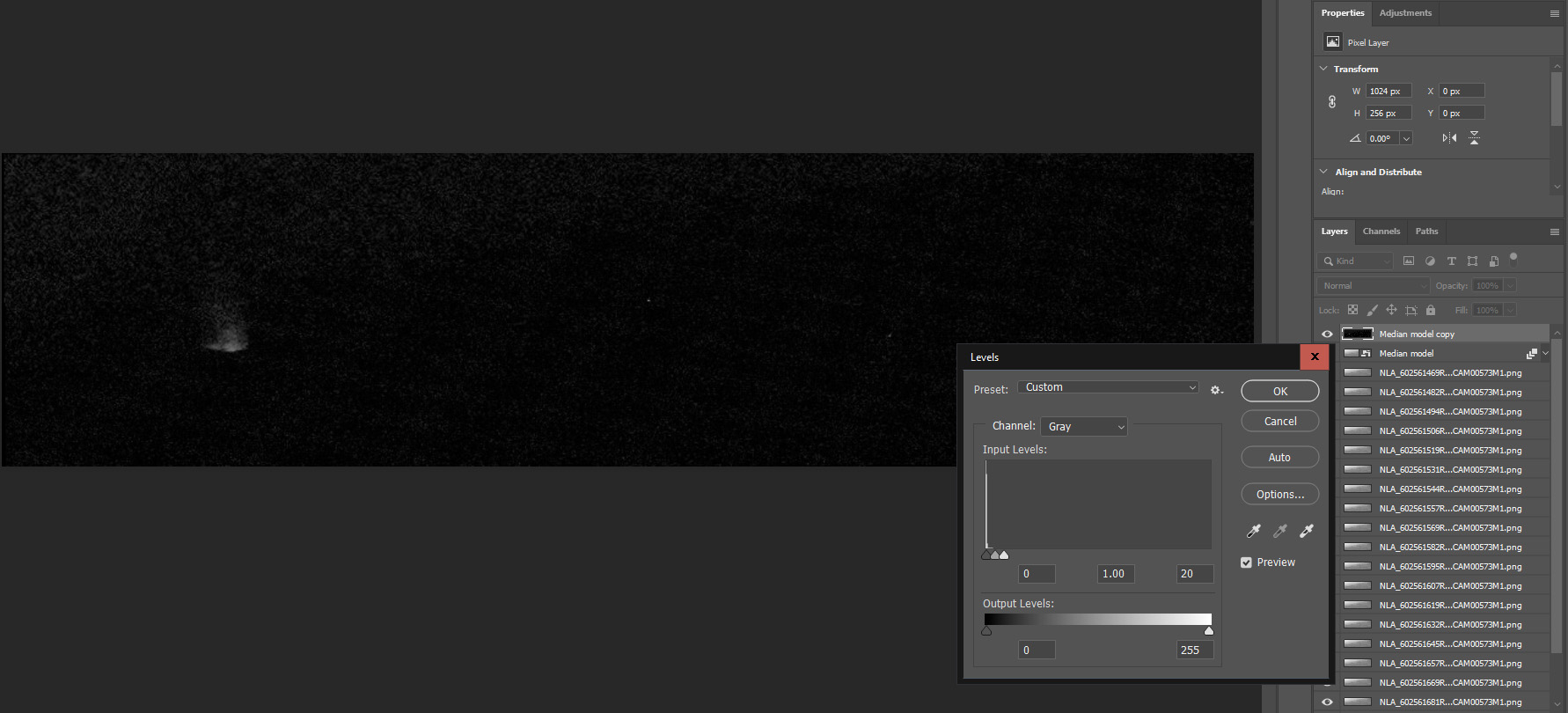Open the Adjustments tab
1568x713 pixels.
pyautogui.click(x=1405, y=13)
